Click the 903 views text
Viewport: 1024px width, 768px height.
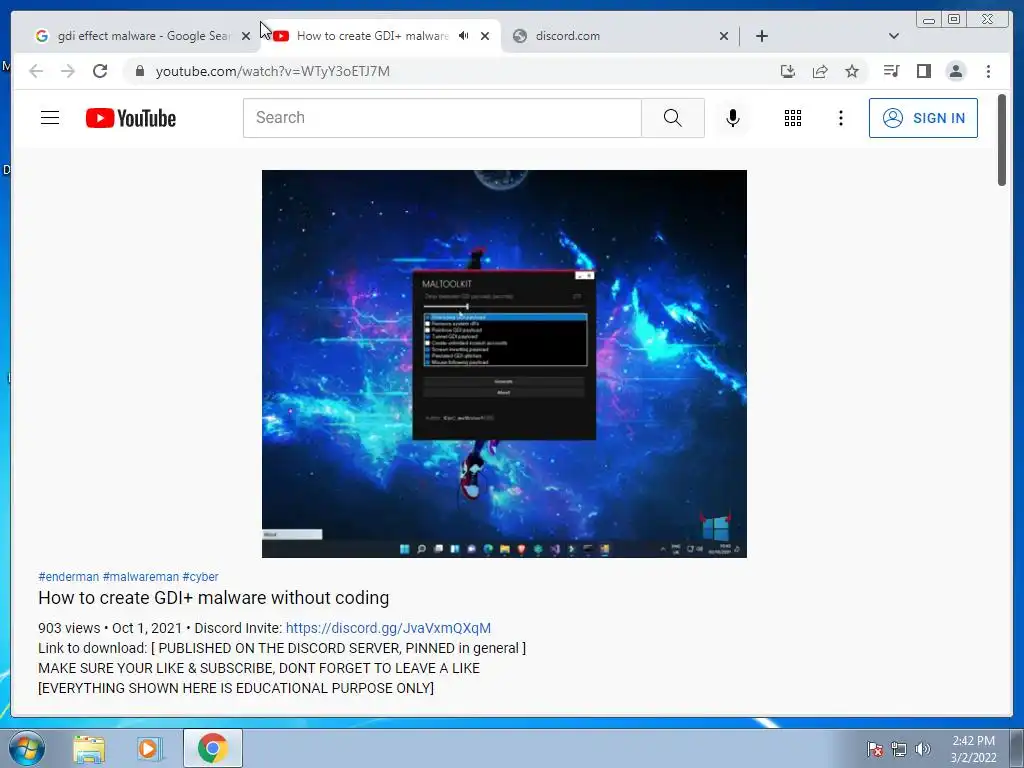[69, 628]
